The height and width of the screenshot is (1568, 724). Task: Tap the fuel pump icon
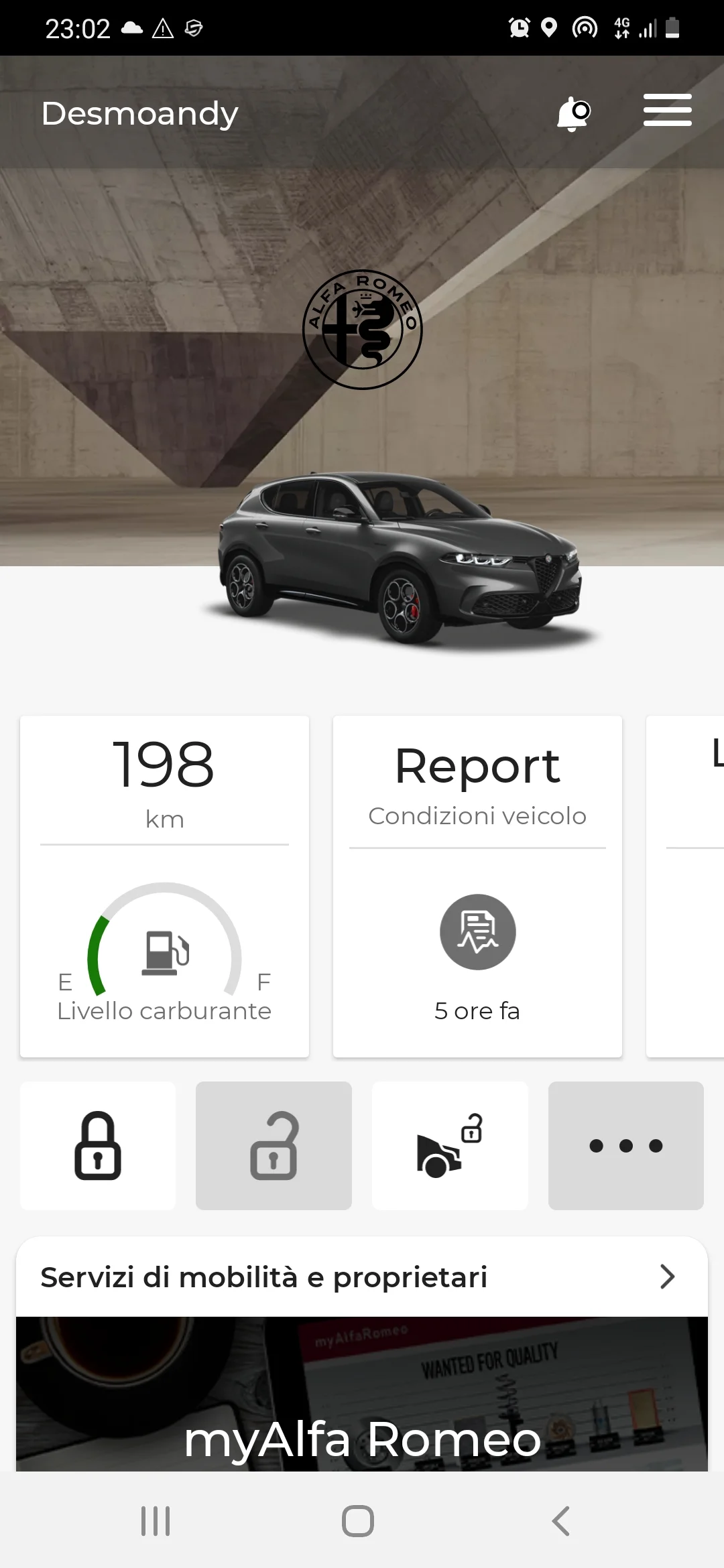pyautogui.click(x=165, y=953)
